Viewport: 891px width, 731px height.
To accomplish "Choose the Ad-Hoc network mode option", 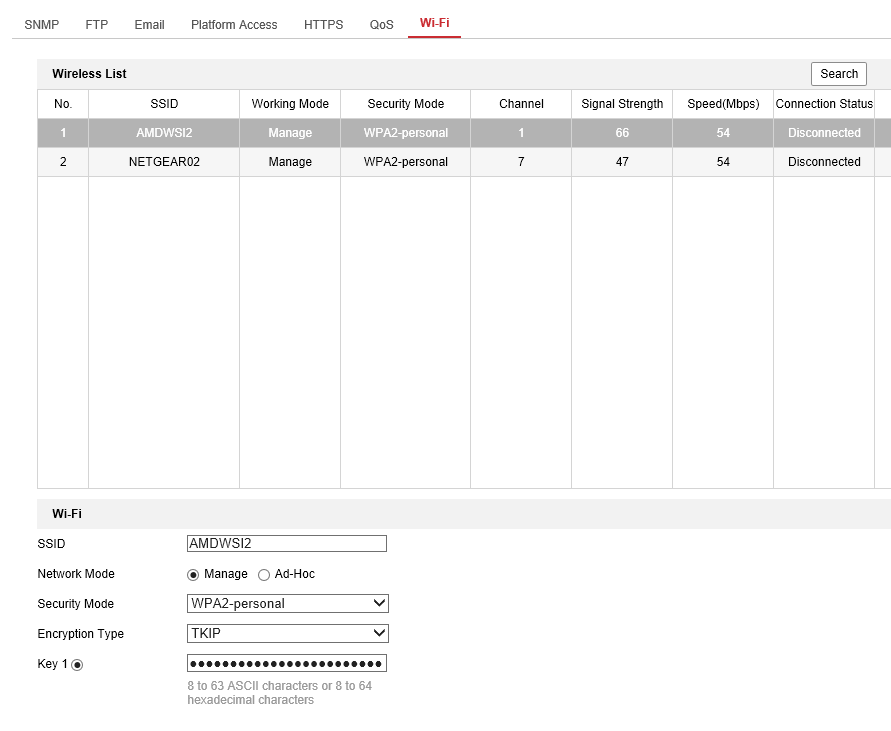I will point(264,575).
